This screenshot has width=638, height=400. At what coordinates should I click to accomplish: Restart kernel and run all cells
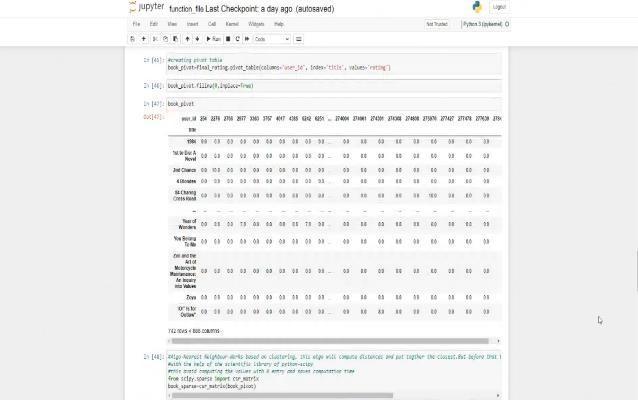coord(247,39)
